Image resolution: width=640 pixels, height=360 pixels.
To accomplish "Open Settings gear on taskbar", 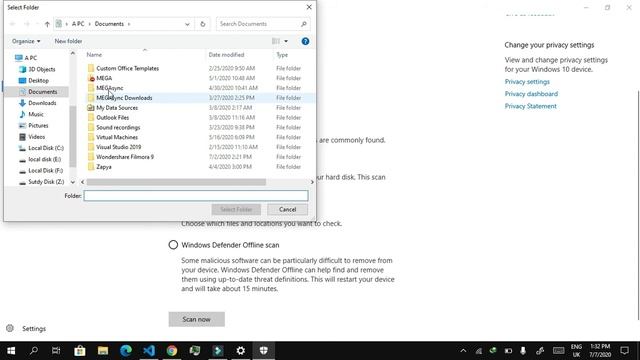I will [x=241, y=351].
